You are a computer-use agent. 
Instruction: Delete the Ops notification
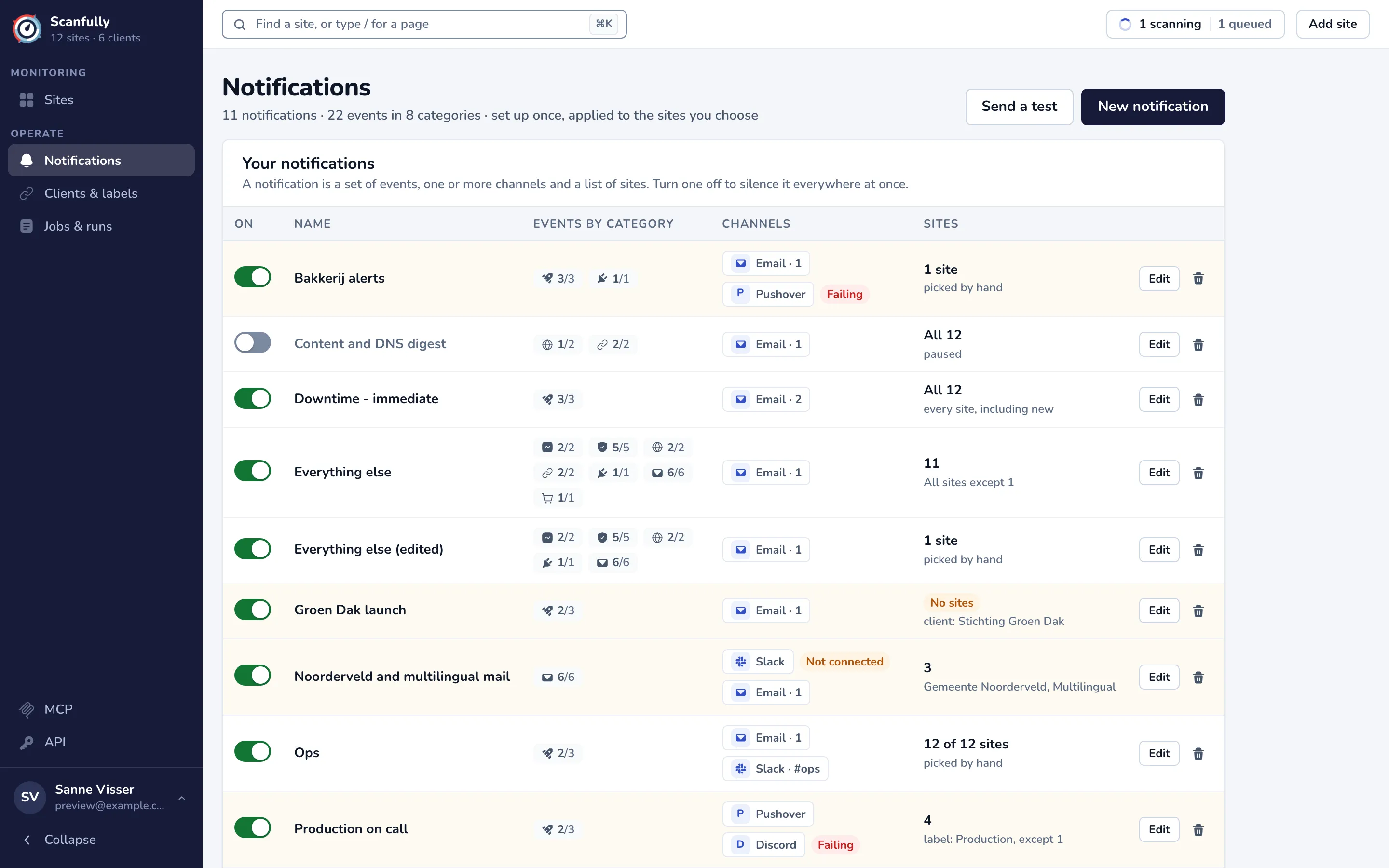tap(1198, 753)
